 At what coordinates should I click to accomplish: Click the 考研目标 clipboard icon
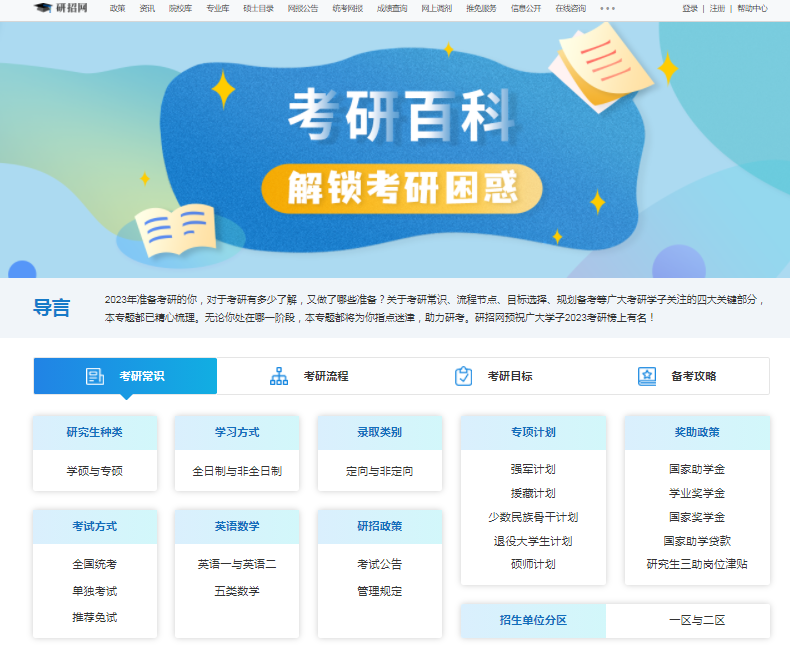463,376
